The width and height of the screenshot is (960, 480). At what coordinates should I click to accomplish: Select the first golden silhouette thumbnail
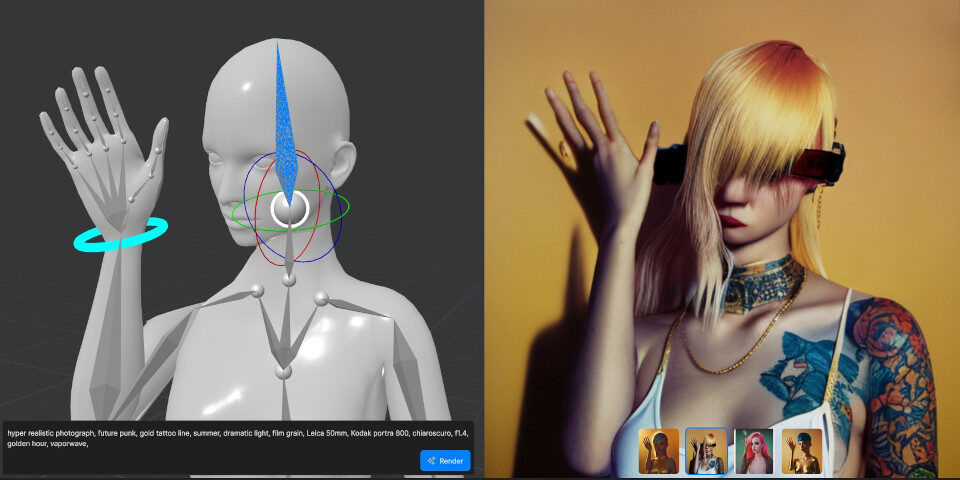tap(658, 451)
